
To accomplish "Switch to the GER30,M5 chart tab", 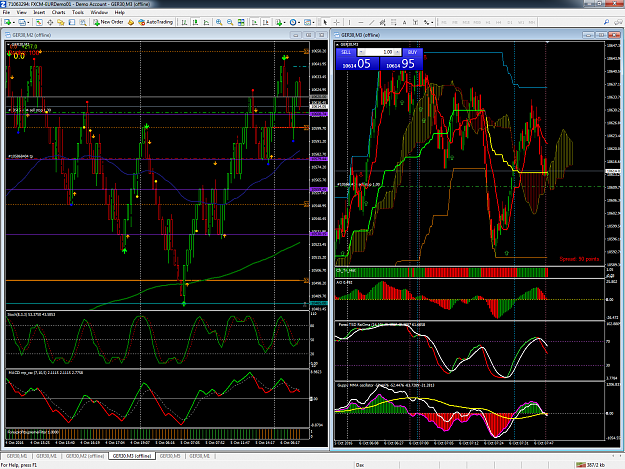I will [x=170, y=456].
